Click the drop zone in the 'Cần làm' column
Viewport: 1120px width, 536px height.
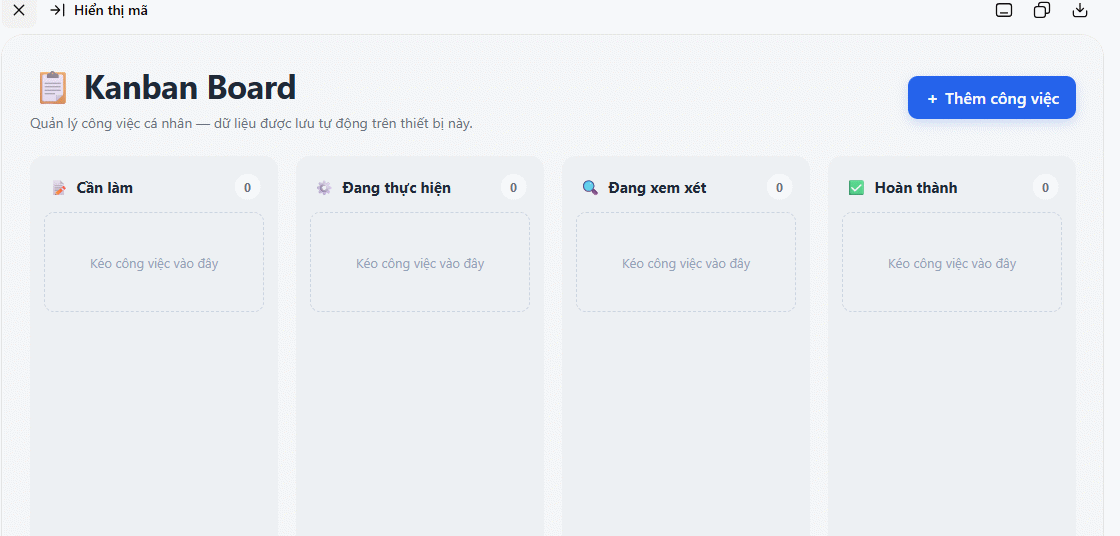tap(154, 262)
